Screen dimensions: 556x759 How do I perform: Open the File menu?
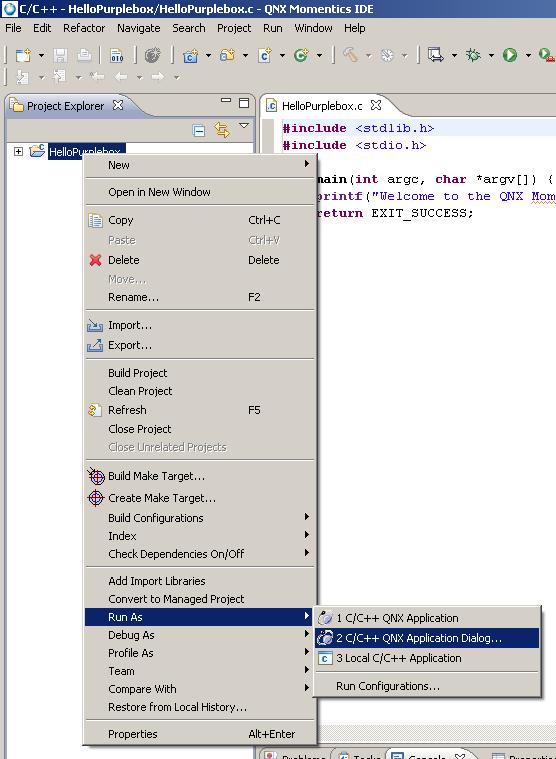pyautogui.click(x=13, y=28)
